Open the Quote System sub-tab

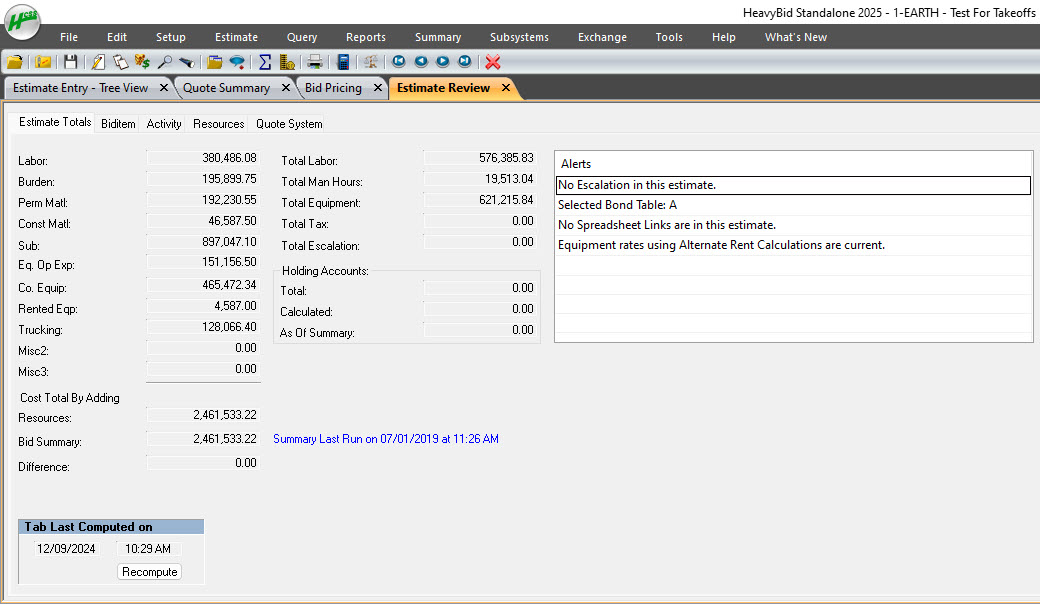coord(289,124)
